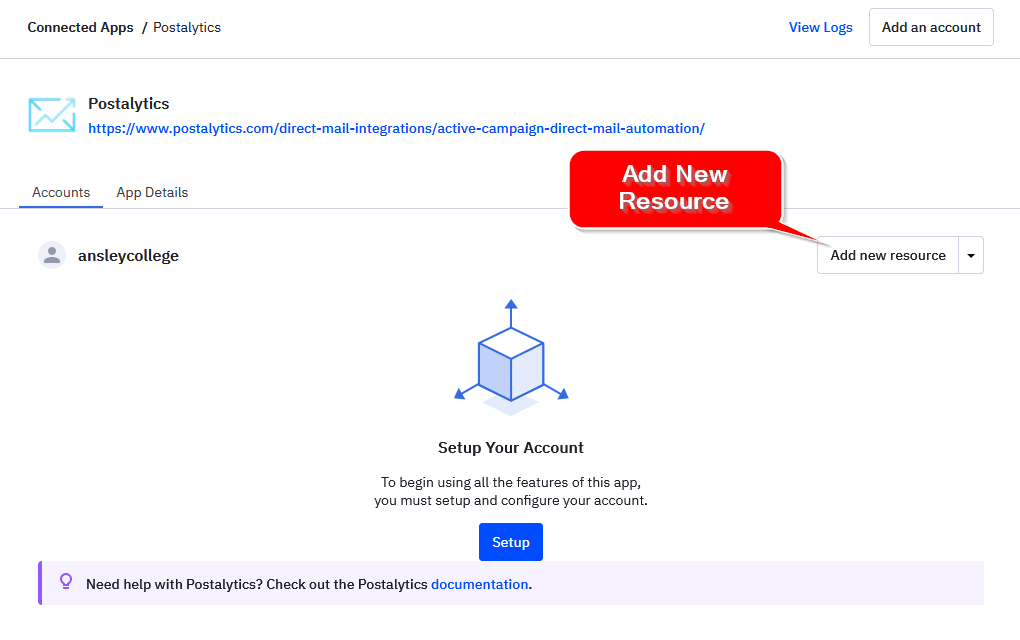Open dropdown arrow beside Add new resource
The image size is (1020, 640).
pyautogui.click(x=971, y=255)
